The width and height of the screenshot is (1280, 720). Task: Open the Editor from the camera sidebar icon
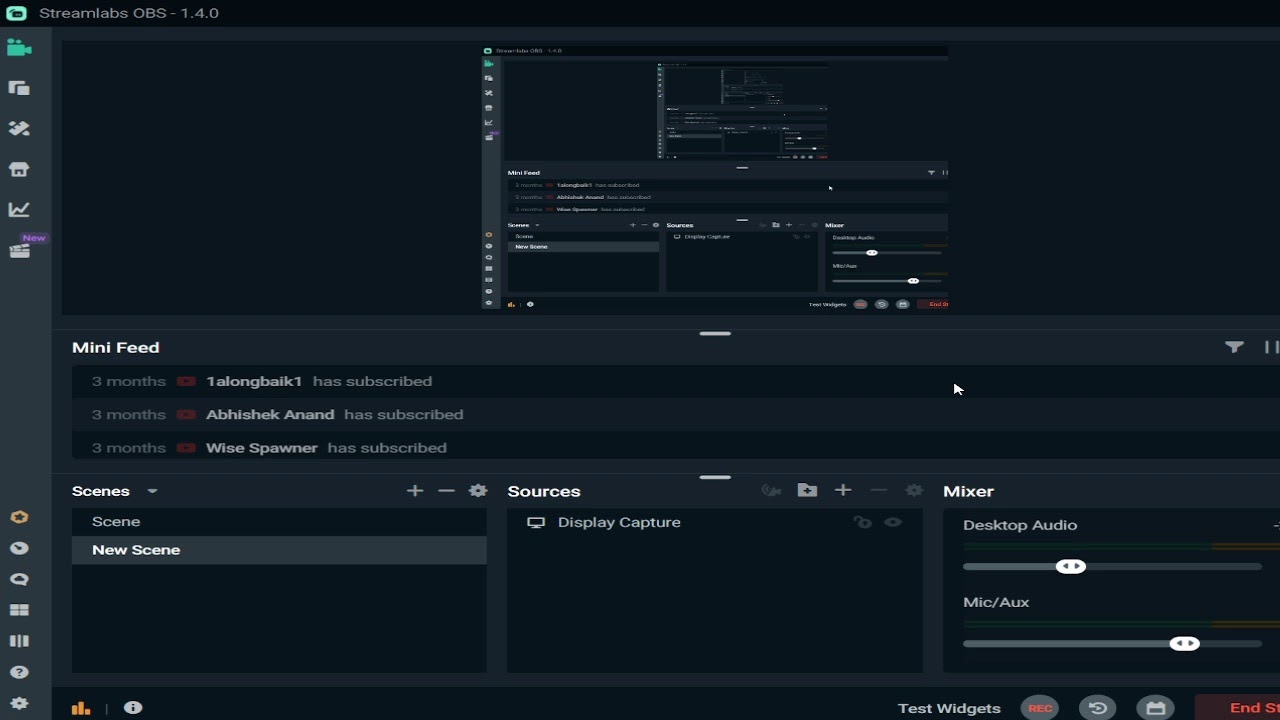tap(19, 48)
